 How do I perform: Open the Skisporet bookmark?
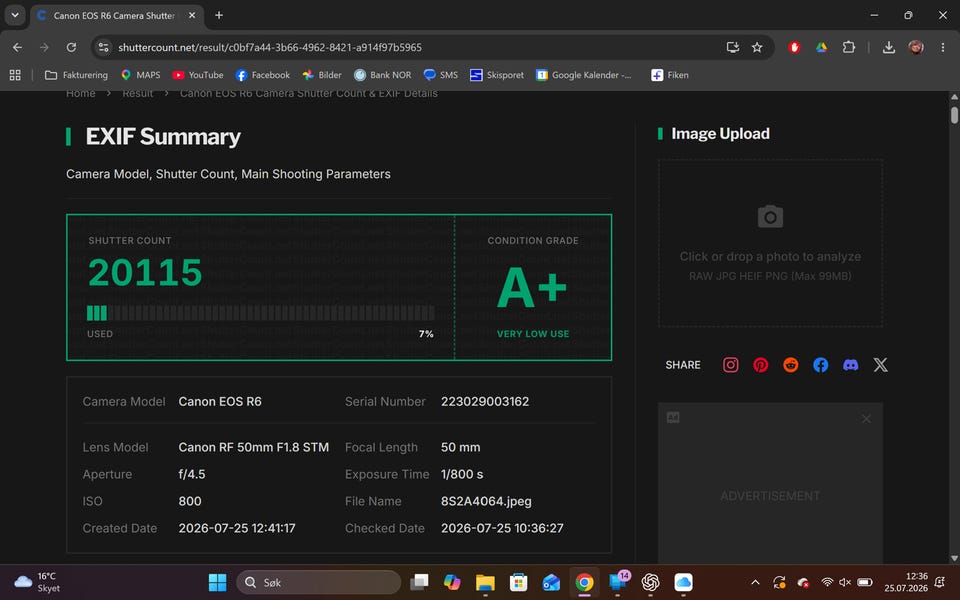pyautogui.click(x=497, y=75)
